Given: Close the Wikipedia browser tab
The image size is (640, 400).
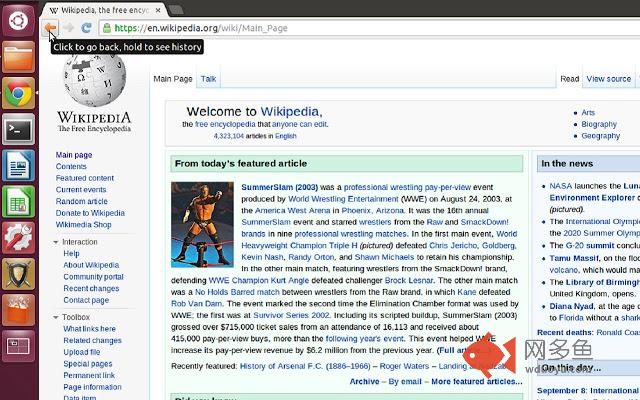Looking at the screenshot, I should pos(158,10).
